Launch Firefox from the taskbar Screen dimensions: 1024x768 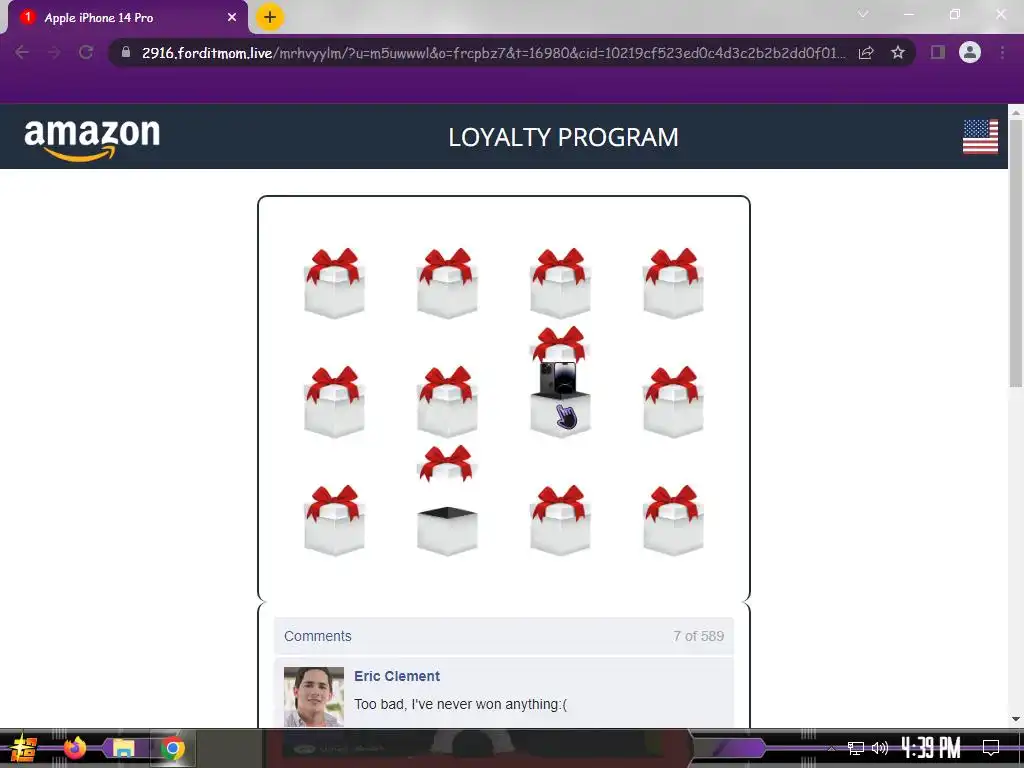(75, 748)
